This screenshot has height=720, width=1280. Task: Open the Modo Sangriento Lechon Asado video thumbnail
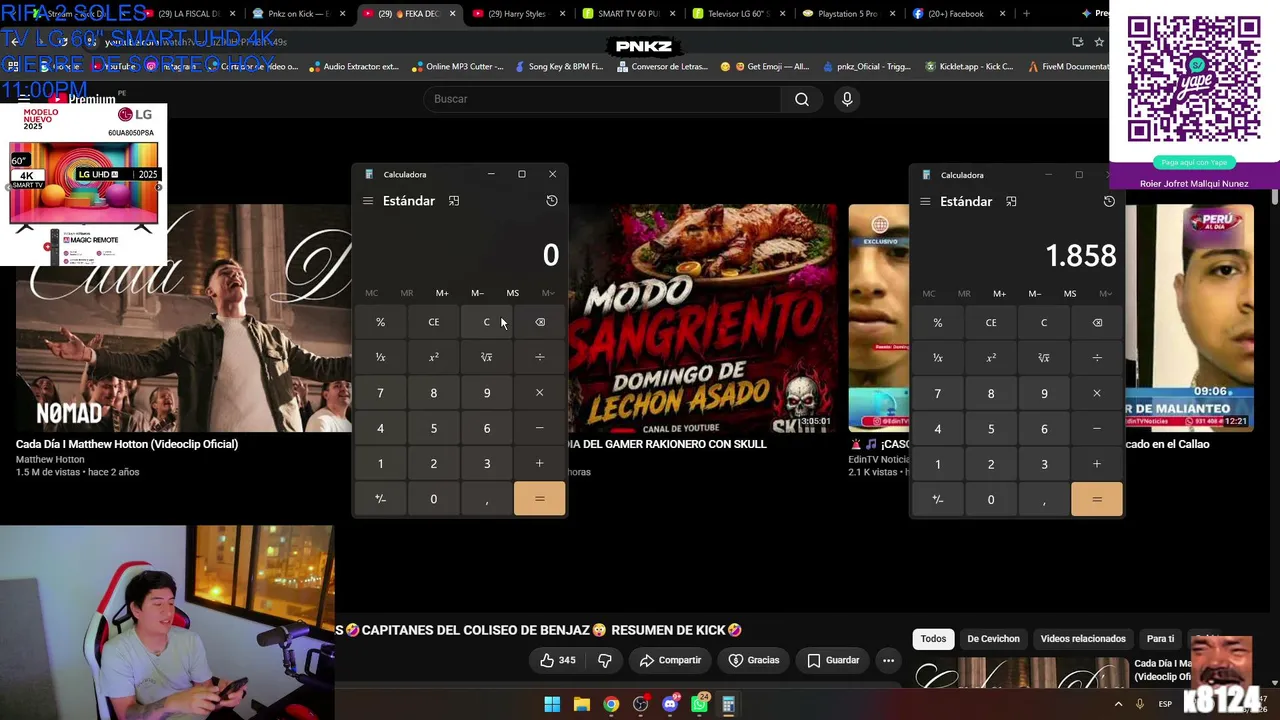coord(703,318)
